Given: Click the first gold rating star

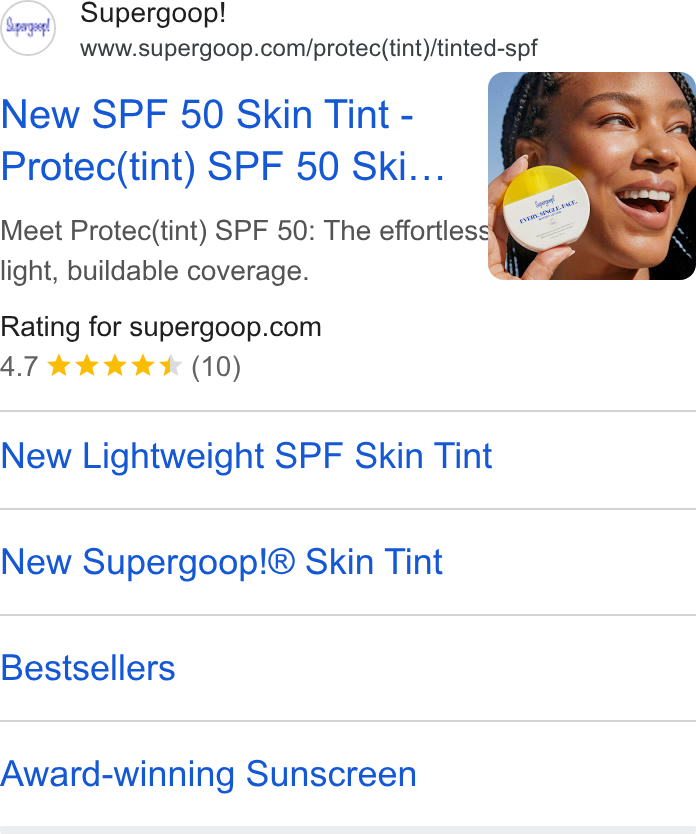Looking at the screenshot, I should pyautogui.click(x=58, y=366).
